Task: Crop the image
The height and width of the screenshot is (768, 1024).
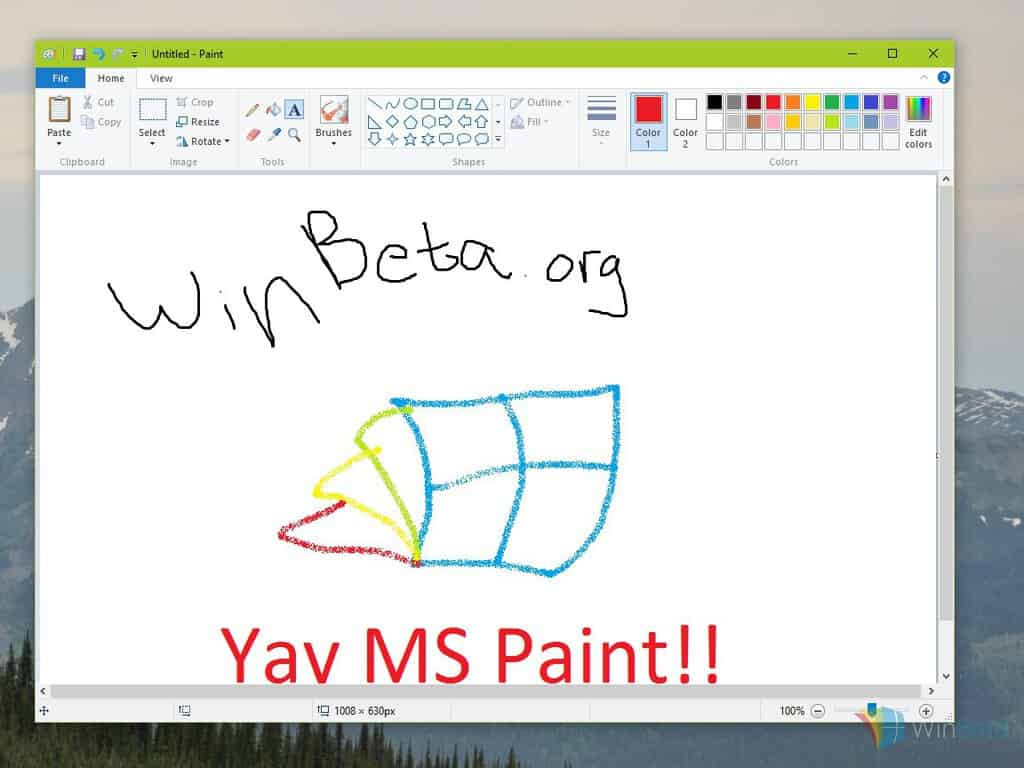Action: click(195, 102)
